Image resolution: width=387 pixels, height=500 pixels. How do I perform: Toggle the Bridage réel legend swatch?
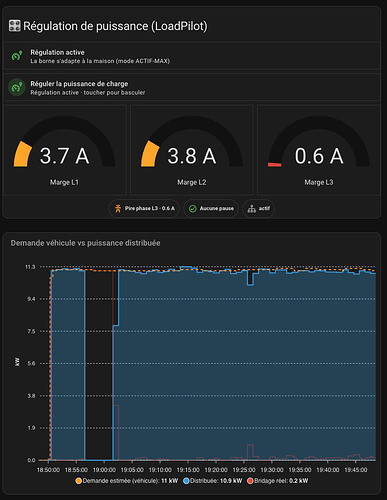tap(250, 481)
